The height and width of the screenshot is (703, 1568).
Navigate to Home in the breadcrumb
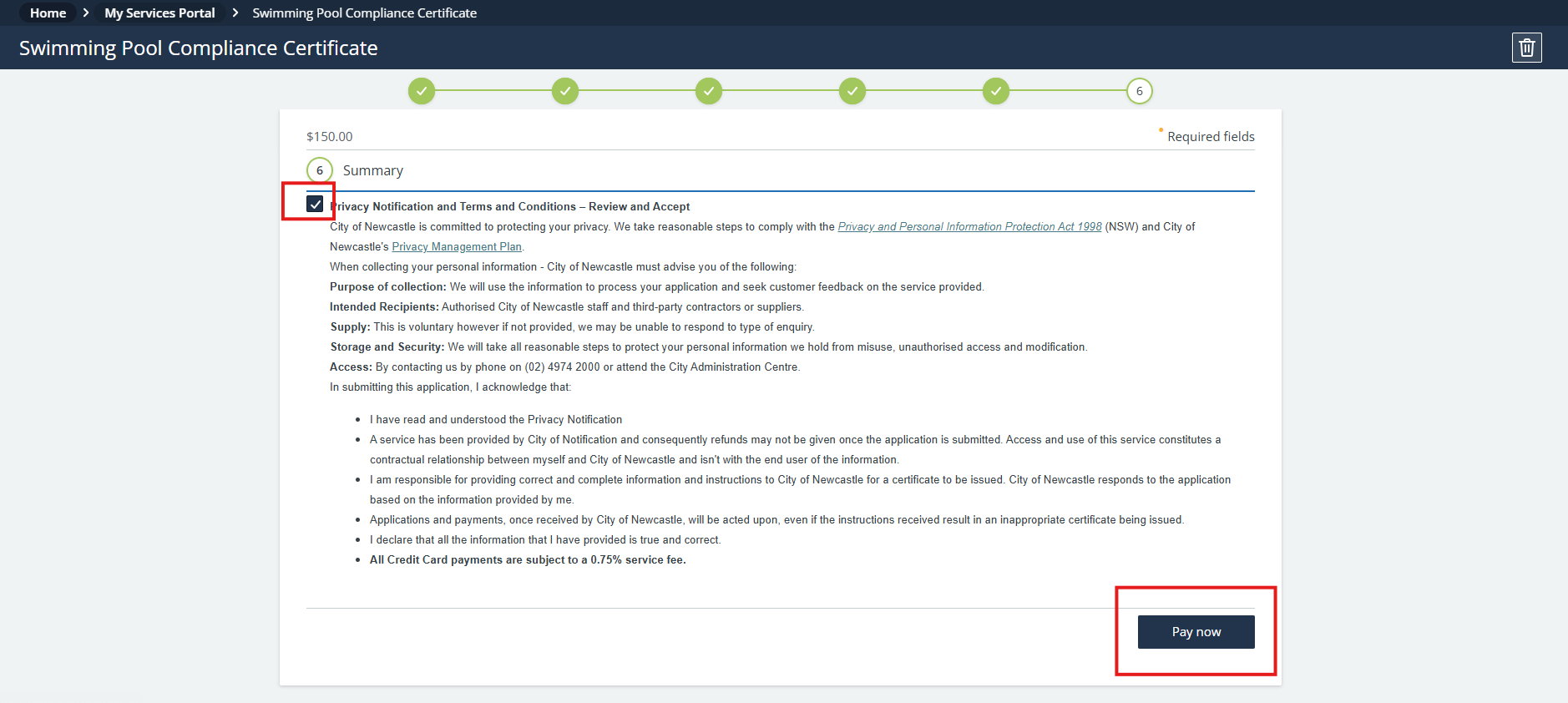tap(48, 13)
